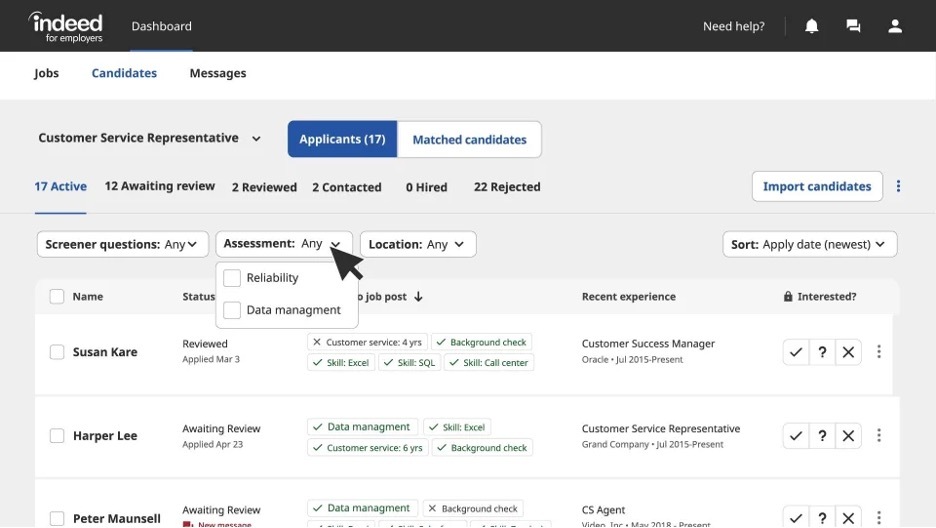Reject Harper Lee with the X button

848,436
